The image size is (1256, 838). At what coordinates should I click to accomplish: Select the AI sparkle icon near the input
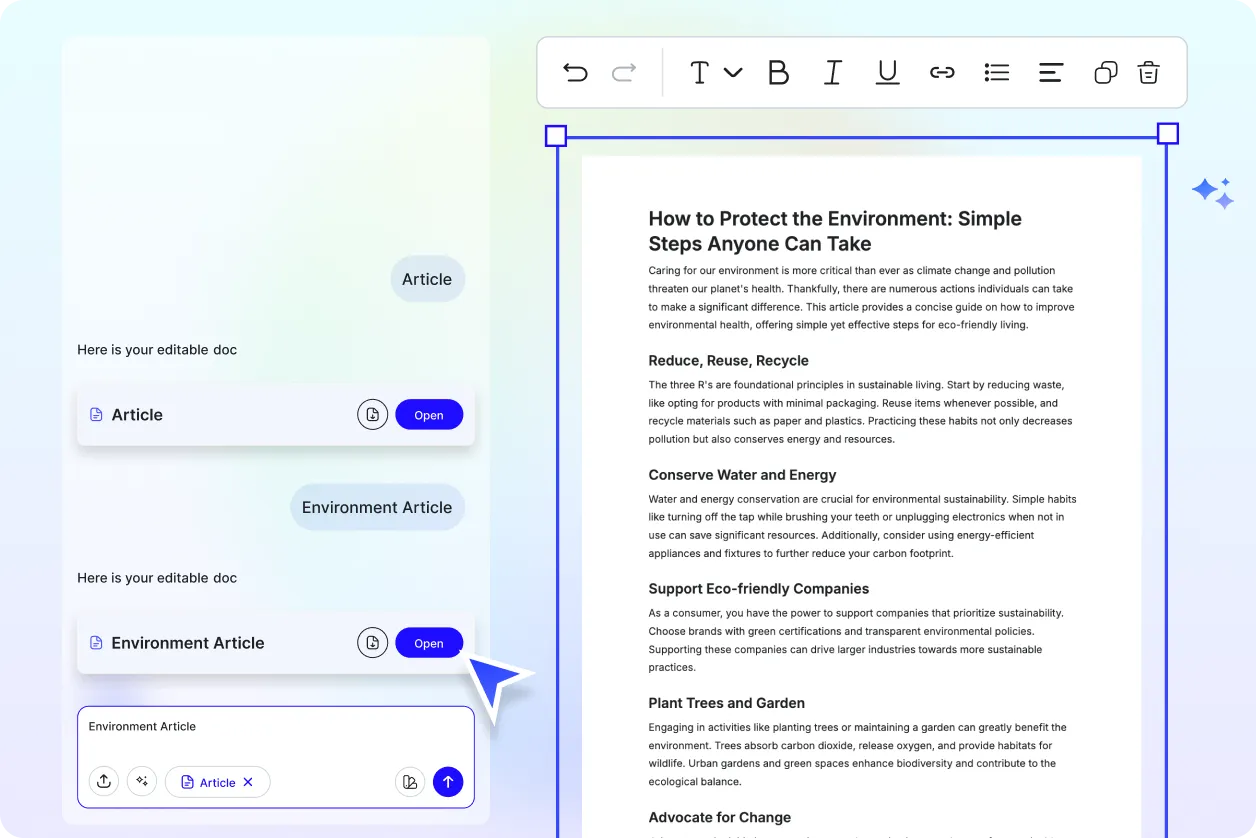point(142,781)
